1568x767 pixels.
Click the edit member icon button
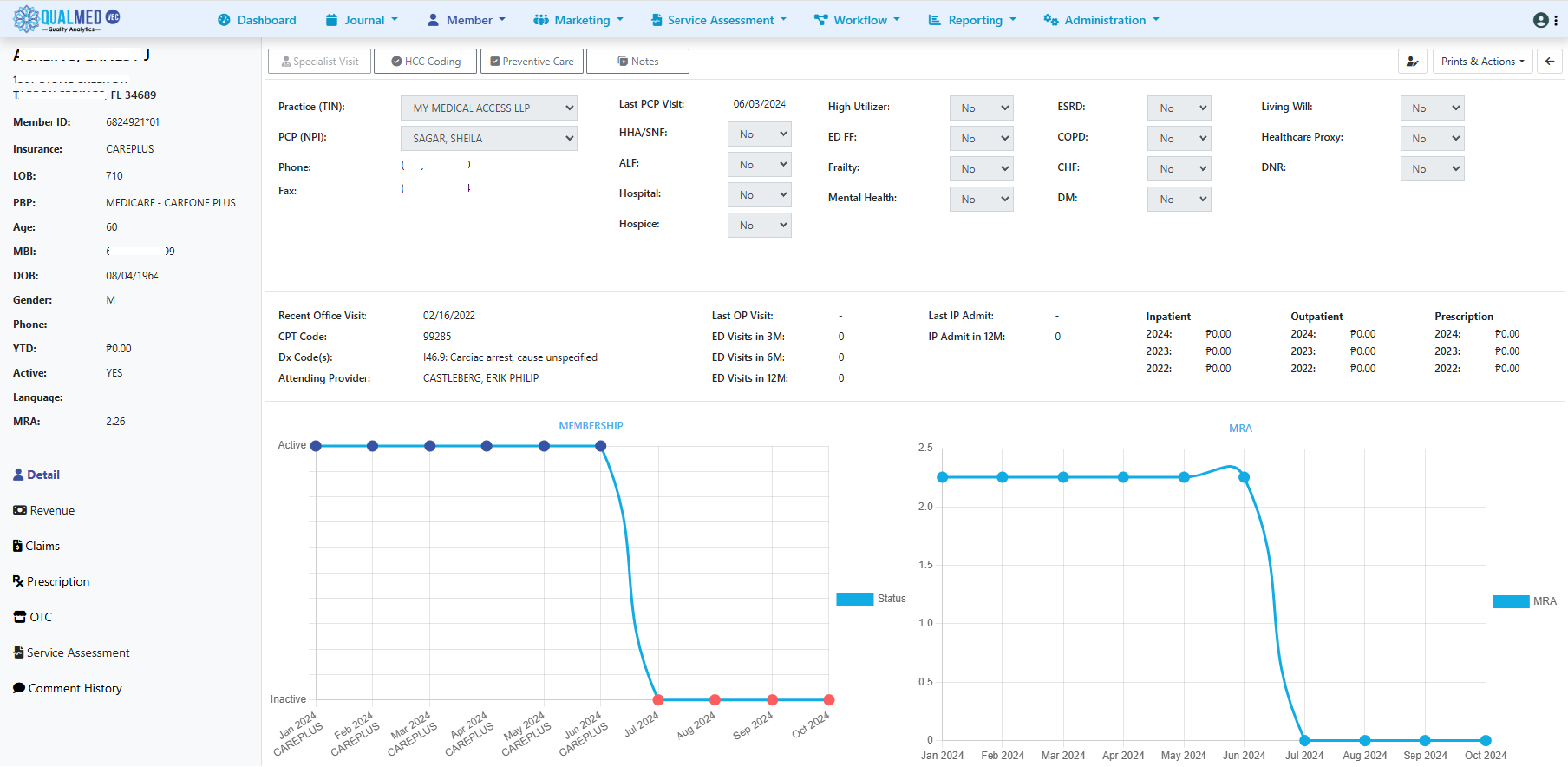tap(1413, 62)
